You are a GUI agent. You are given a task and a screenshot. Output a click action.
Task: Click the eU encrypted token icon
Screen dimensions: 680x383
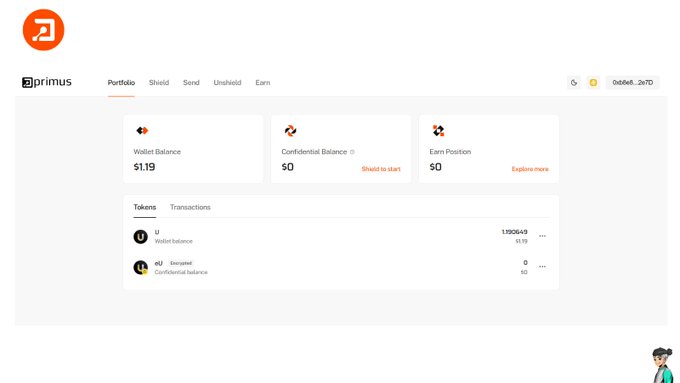pyautogui.click(x=140, y=267)
